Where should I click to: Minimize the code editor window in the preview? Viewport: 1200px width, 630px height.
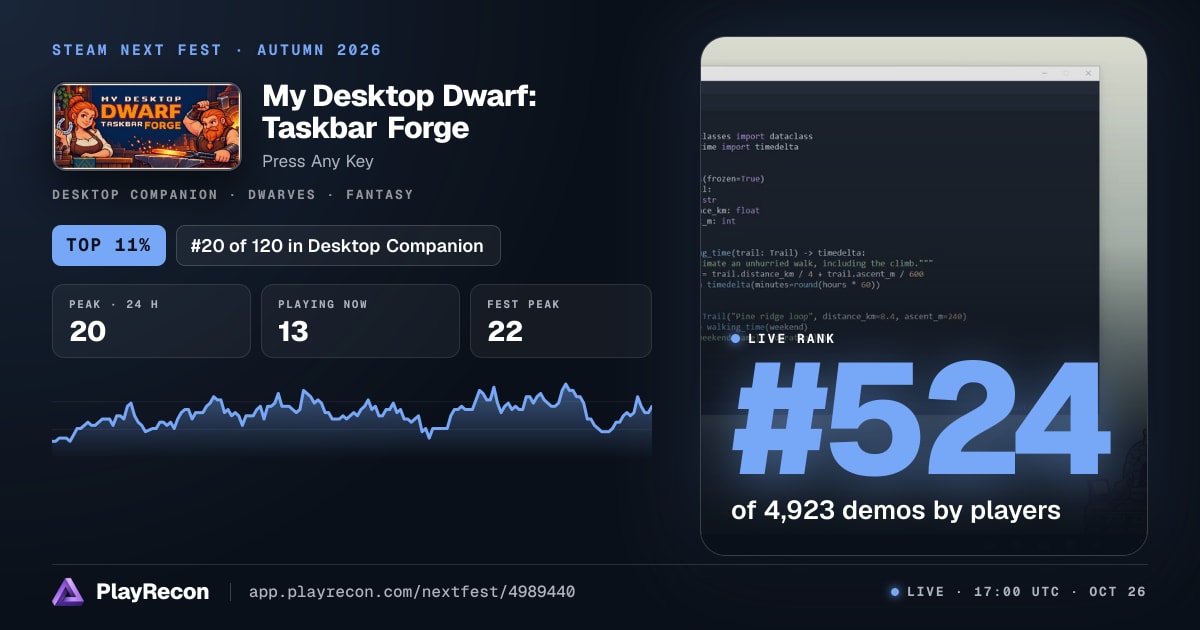point(1043,73)
